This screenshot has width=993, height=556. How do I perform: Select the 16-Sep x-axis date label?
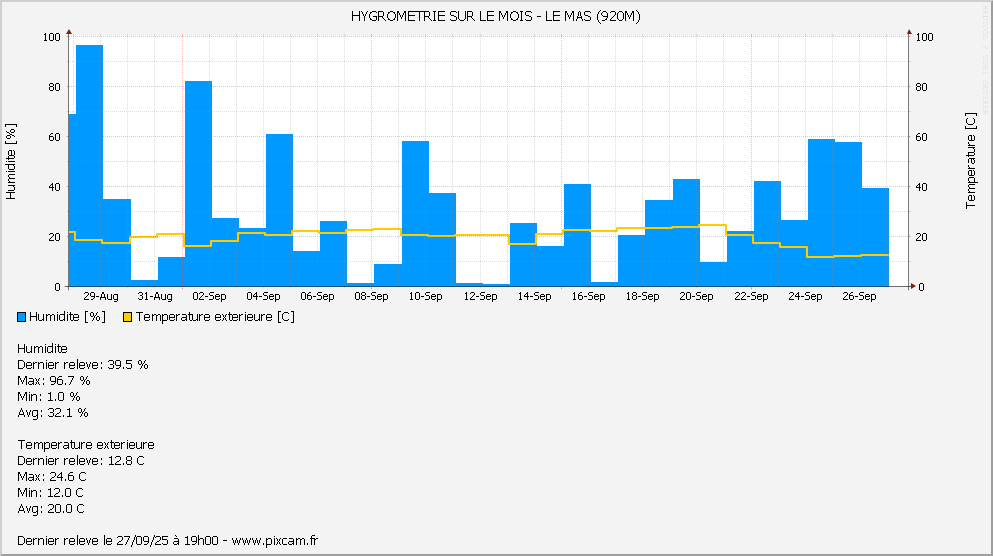point(588,297)
